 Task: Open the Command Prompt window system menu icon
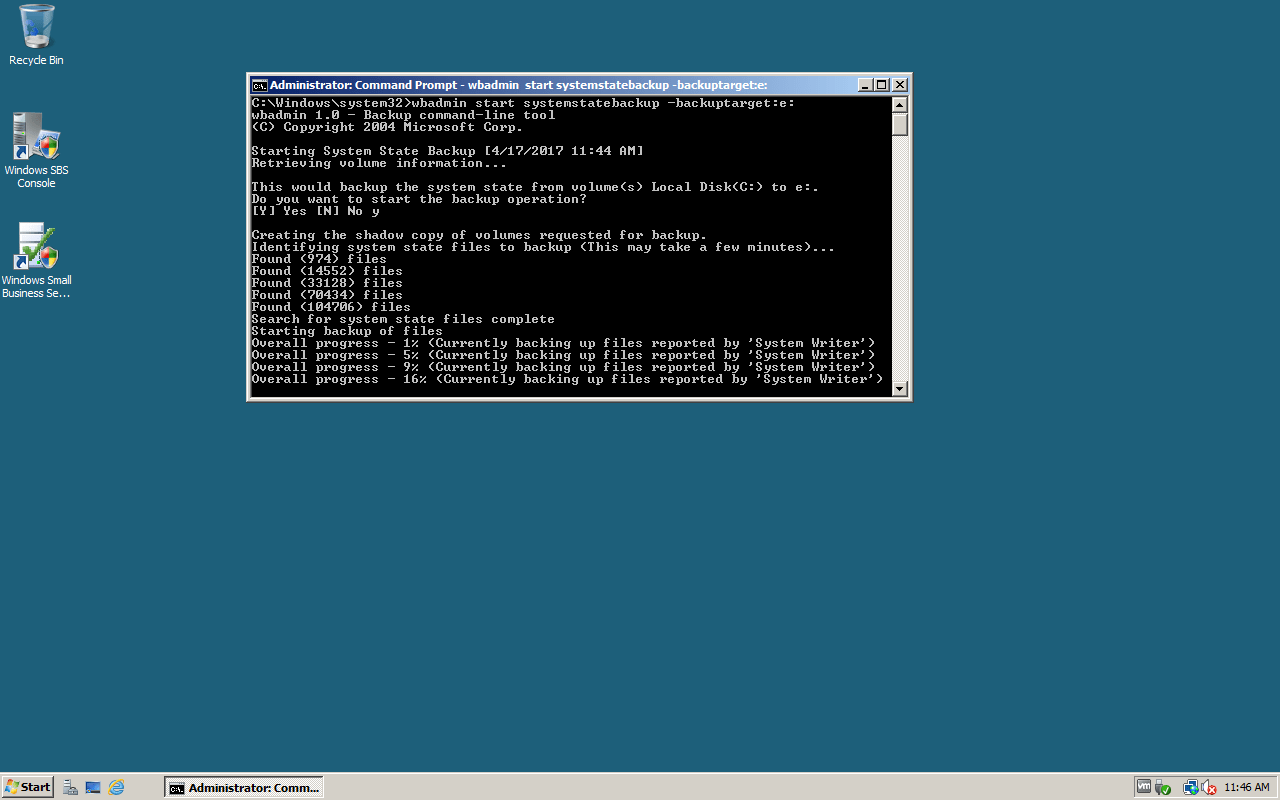(x=259, y=85)
